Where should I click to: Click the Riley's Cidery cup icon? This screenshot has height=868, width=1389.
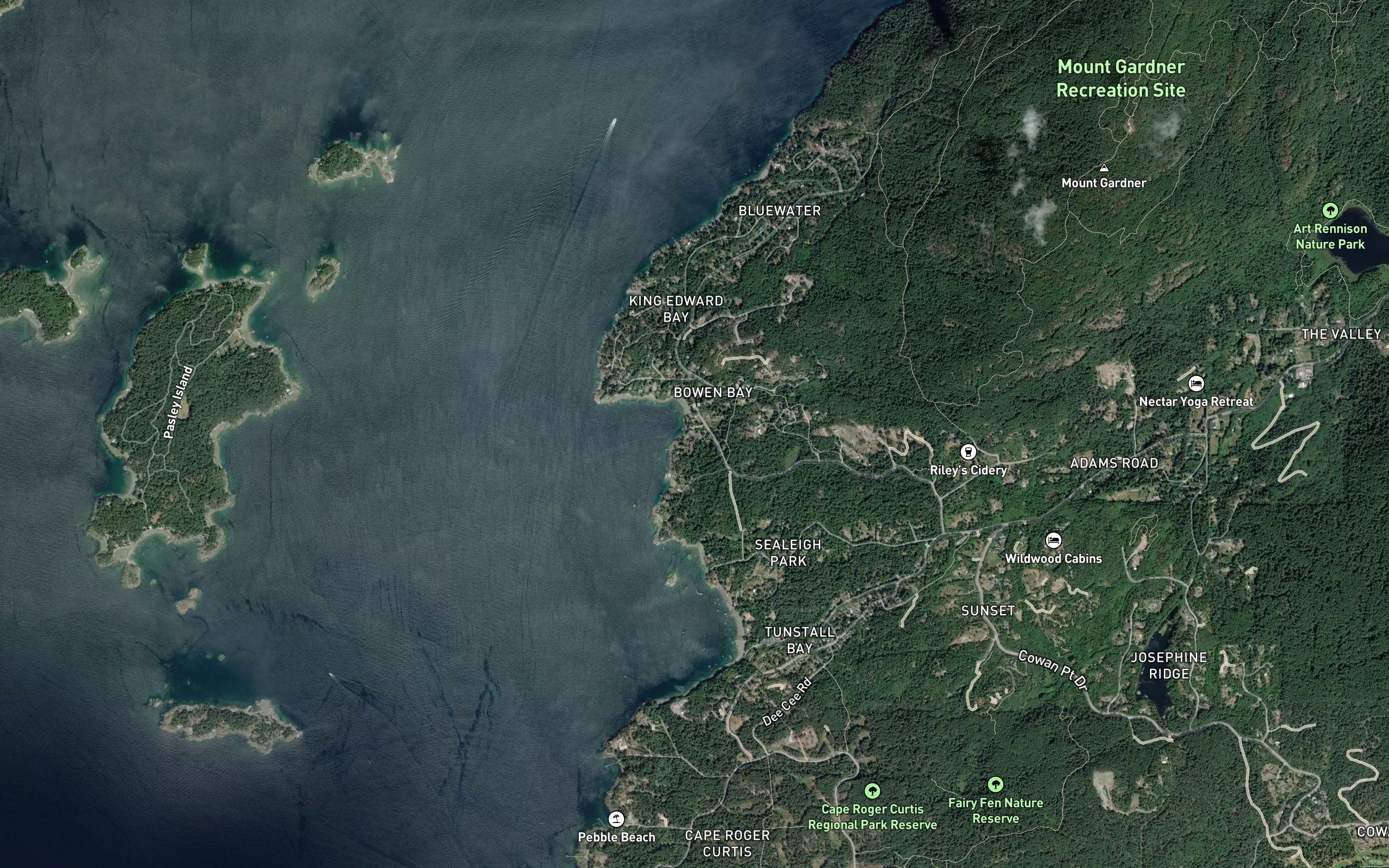point(969,452)
